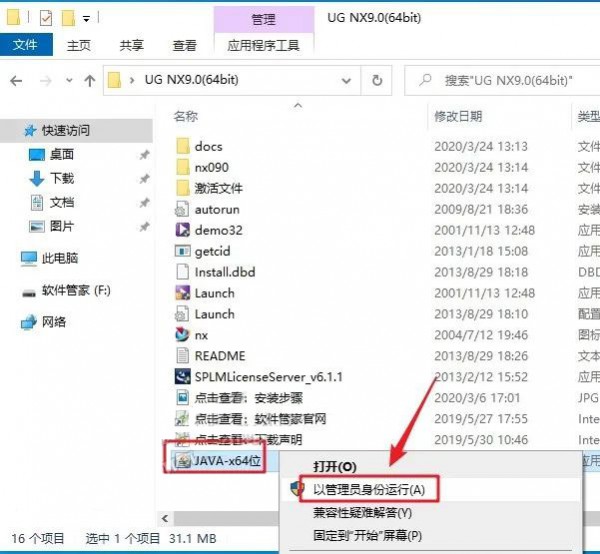Unpin 图片 using its pin icon
The height and width of the screenshot is (554, 600).
point(144,227)
